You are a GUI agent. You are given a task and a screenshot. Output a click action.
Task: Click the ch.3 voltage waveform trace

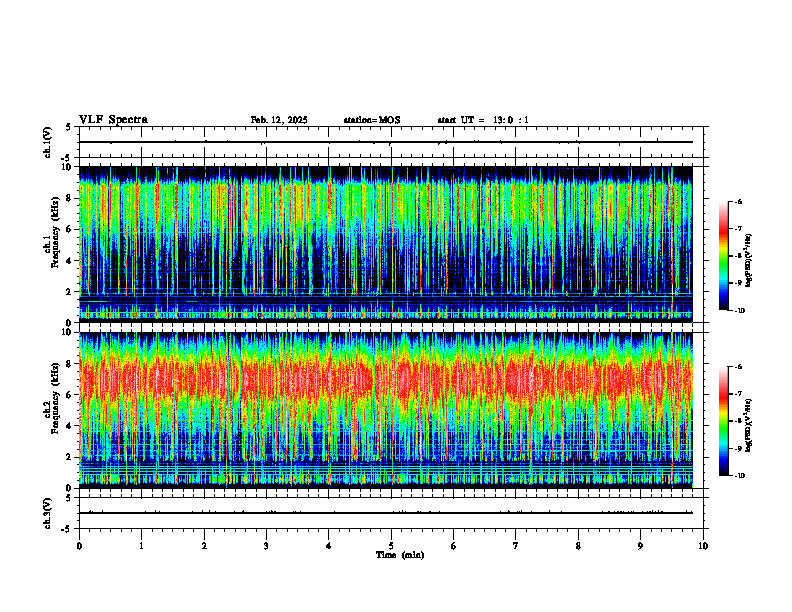pos(386,513)
